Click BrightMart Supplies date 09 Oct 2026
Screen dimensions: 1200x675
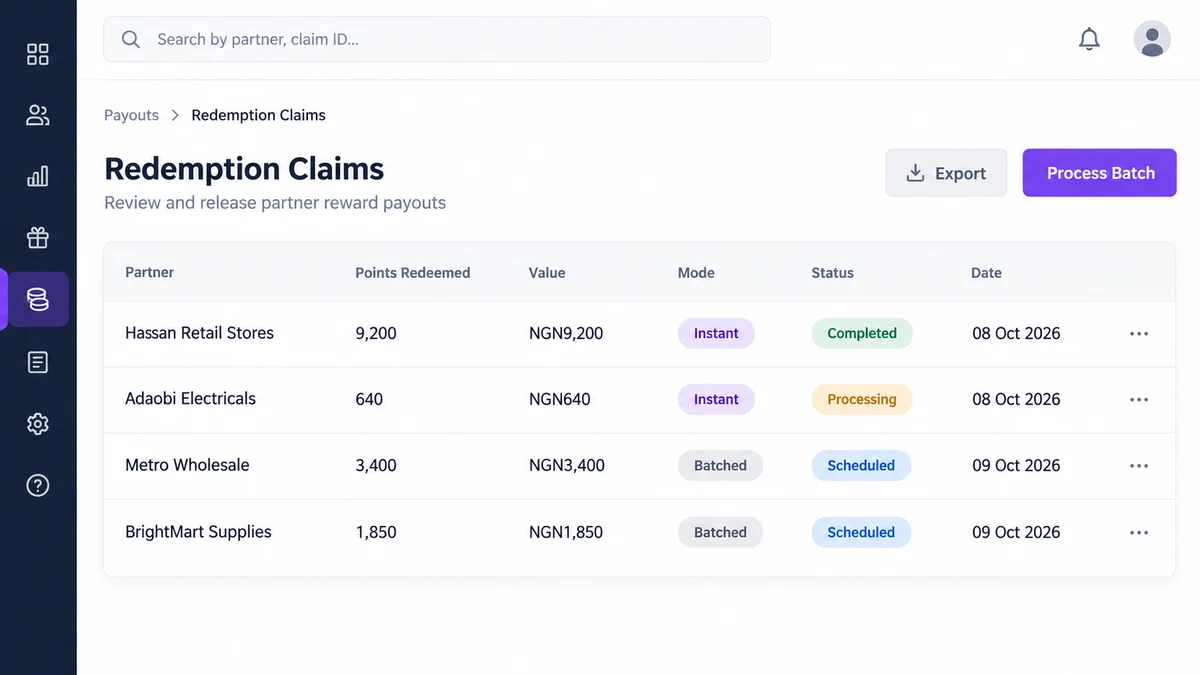(1016, 532)
